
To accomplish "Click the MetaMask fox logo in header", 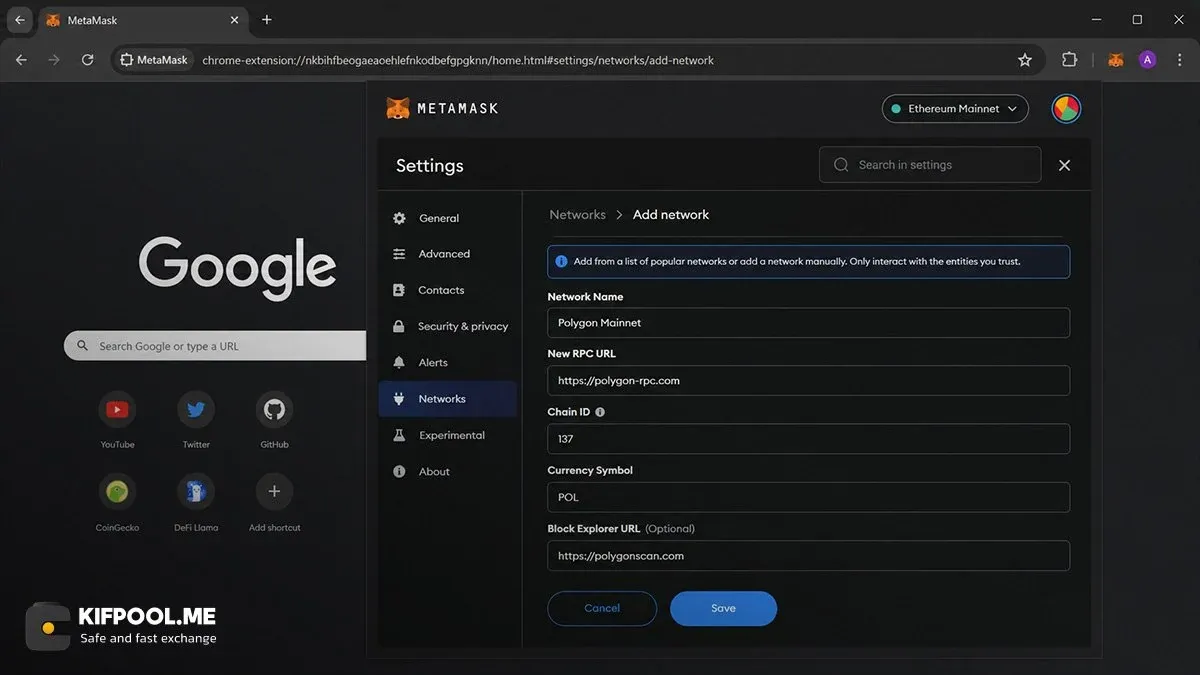I will (x=398, y=108).
